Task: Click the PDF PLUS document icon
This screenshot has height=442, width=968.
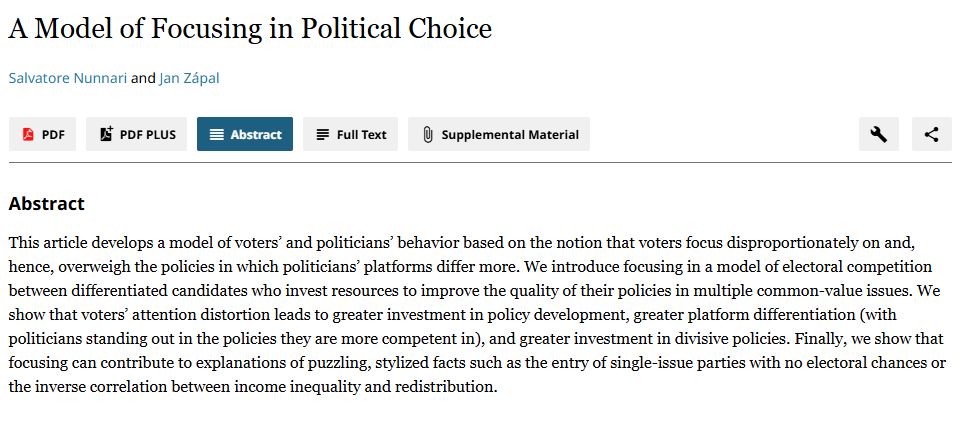Action: pos(106,134)
